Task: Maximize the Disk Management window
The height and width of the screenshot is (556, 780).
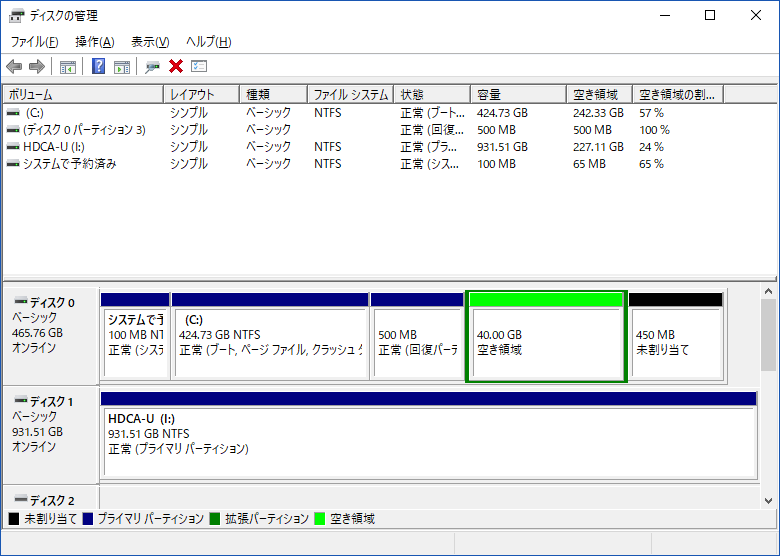Action: click(x=710, y=15)
